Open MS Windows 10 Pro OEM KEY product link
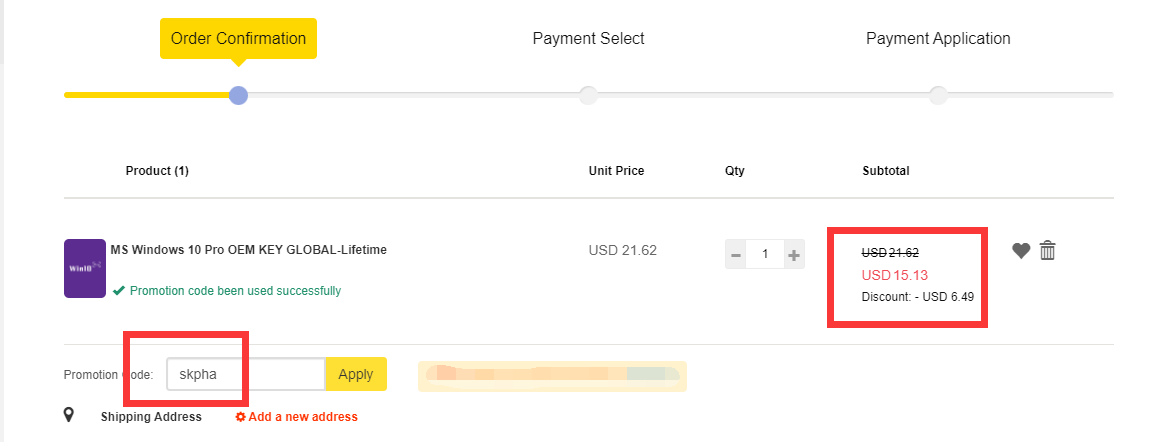The image size is (1174, 442). point(249,249)
